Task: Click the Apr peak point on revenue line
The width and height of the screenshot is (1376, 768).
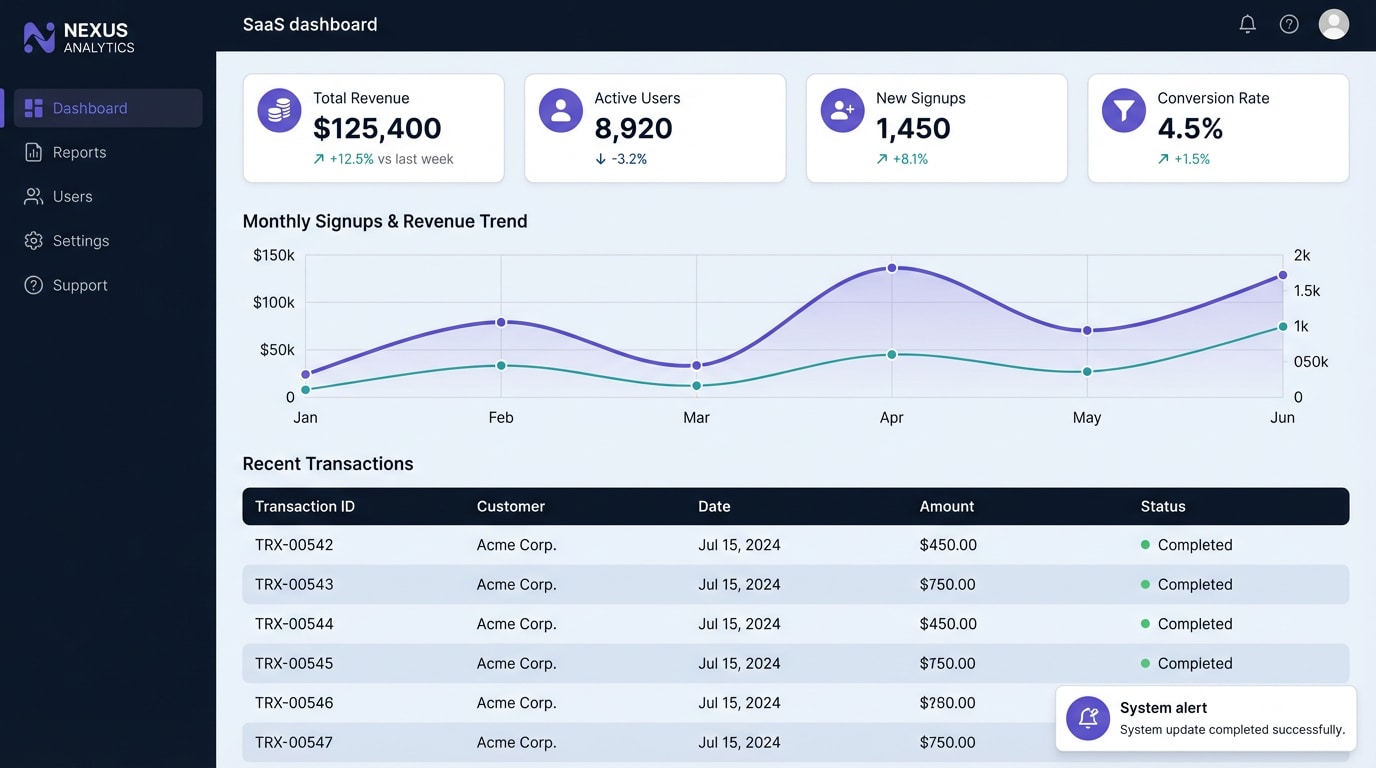Action: coord(891,267)
